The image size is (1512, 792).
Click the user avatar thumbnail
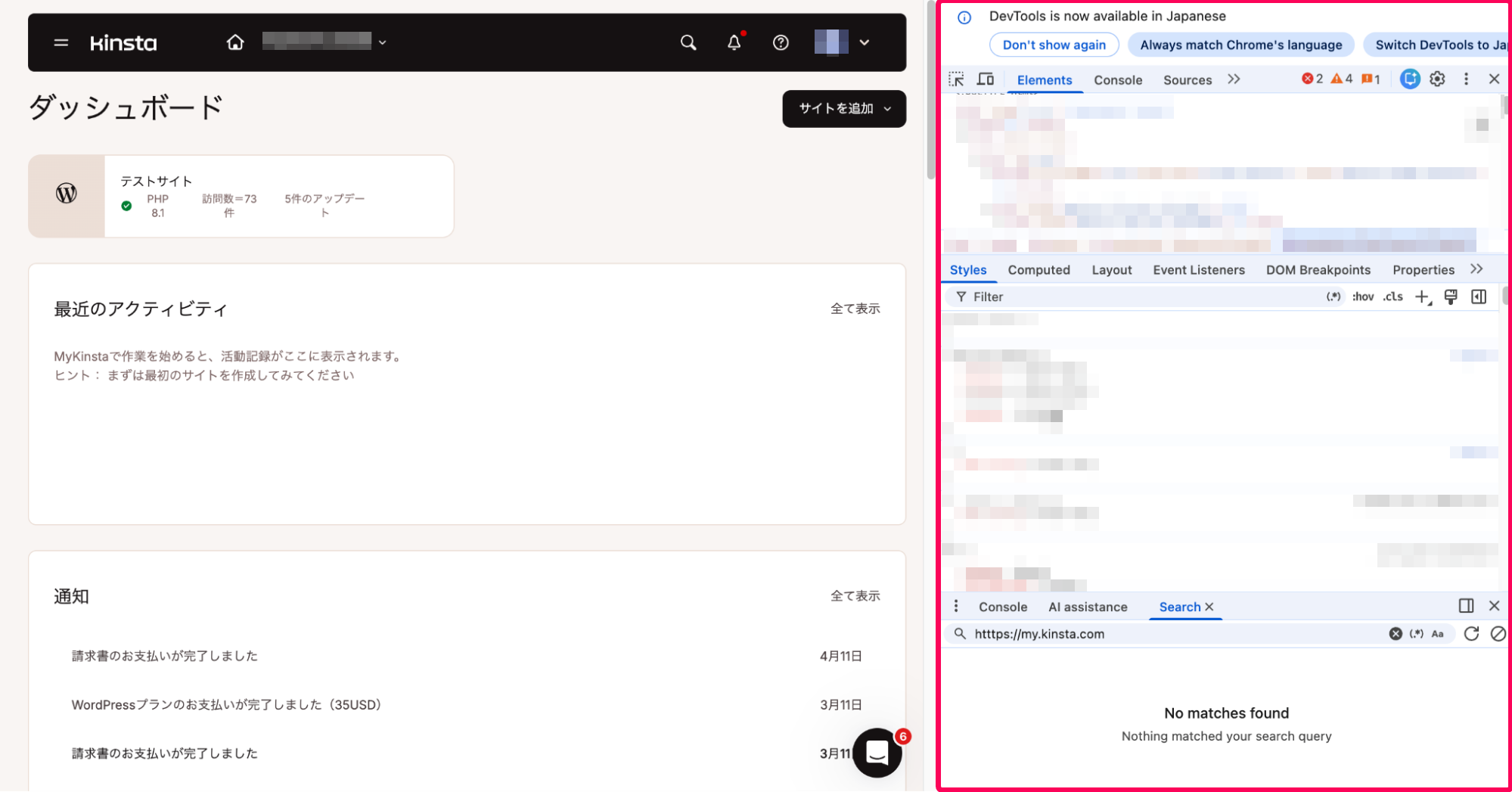pyautogui.click(x=831, y=42)
